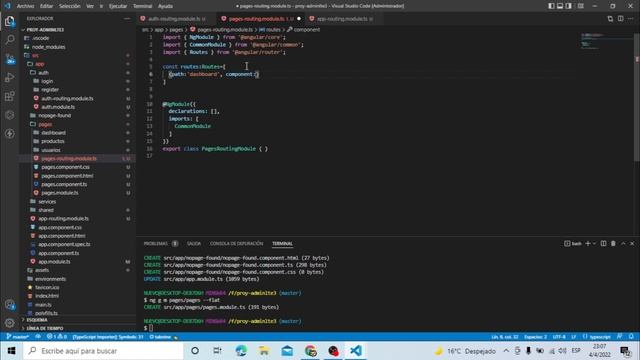Click the VS Code taskbar icon
Screen dimensions: 640x360
coord(356,351)
